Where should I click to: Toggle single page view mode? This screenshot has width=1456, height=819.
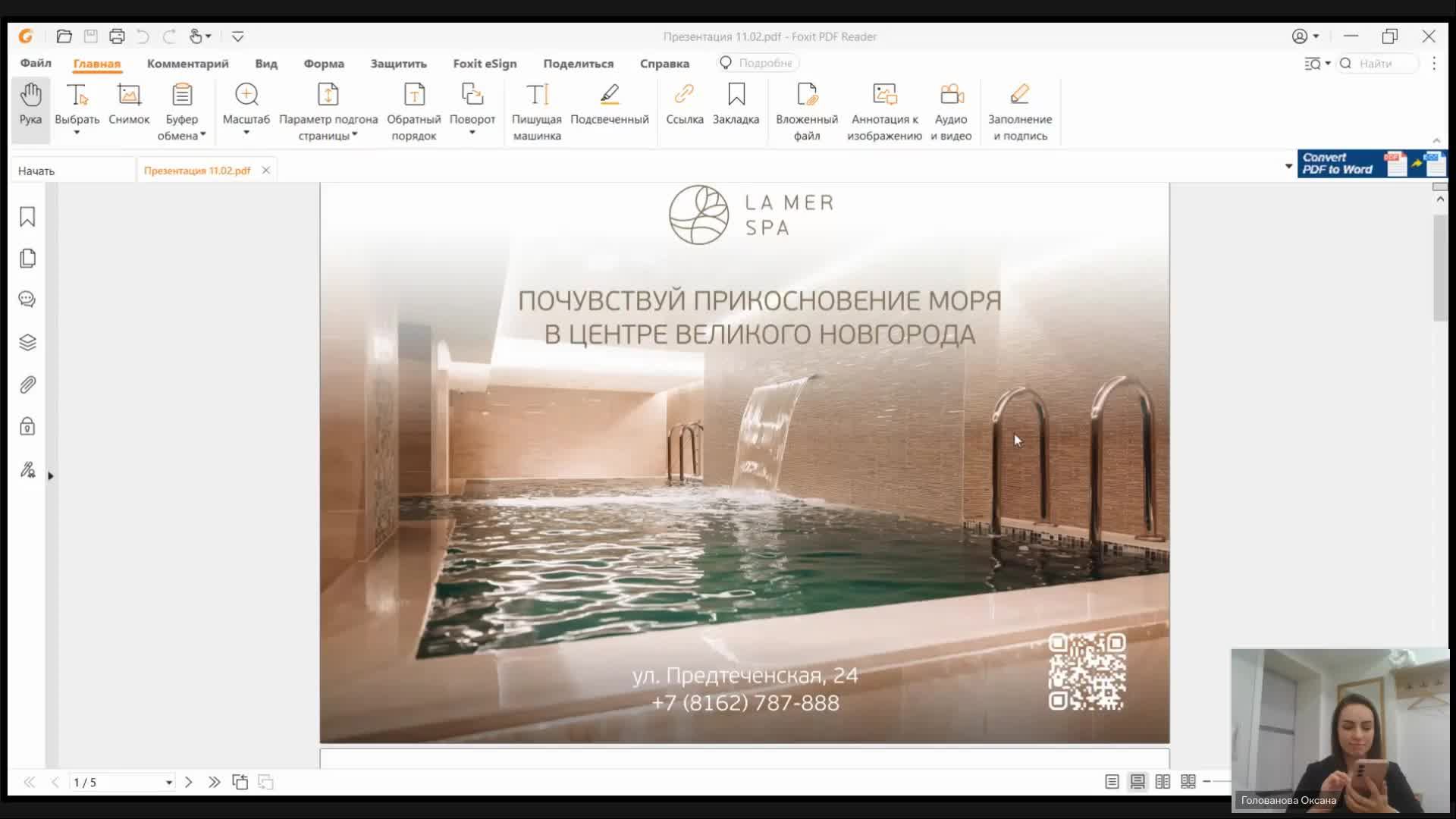click(x=1112, y=782)
